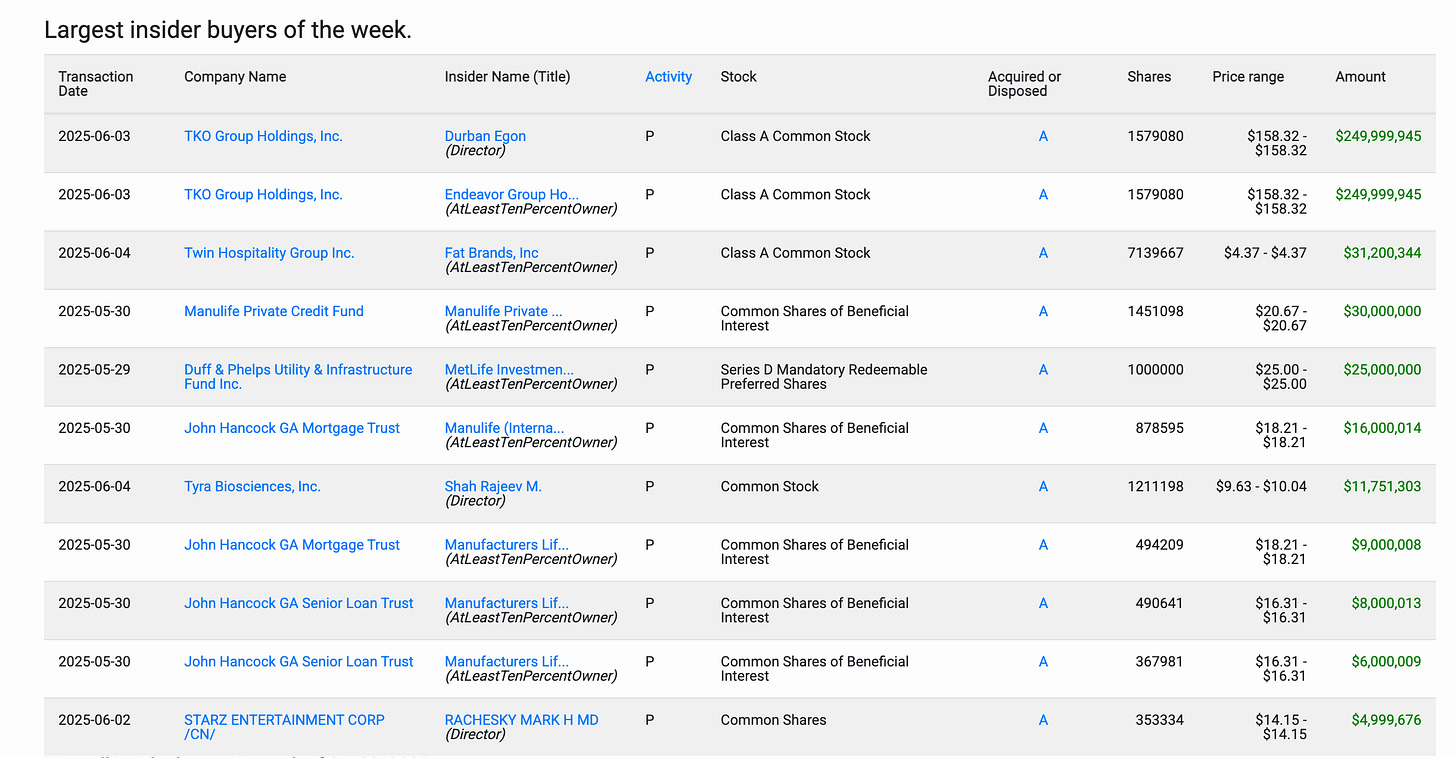This screenshot has height=758, width=1456.
Task: Select the $249,999,945 amount in Durban Egon row
Action: click(1378, 136)
